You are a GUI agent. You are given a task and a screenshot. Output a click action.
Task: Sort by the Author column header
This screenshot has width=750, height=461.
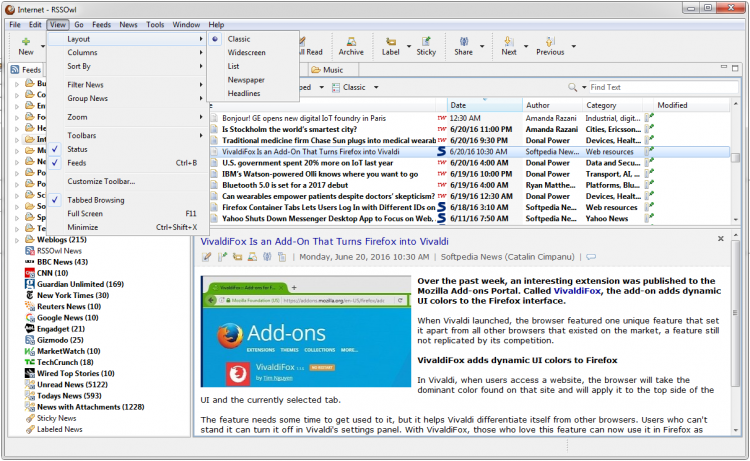[x=552, y=105]
